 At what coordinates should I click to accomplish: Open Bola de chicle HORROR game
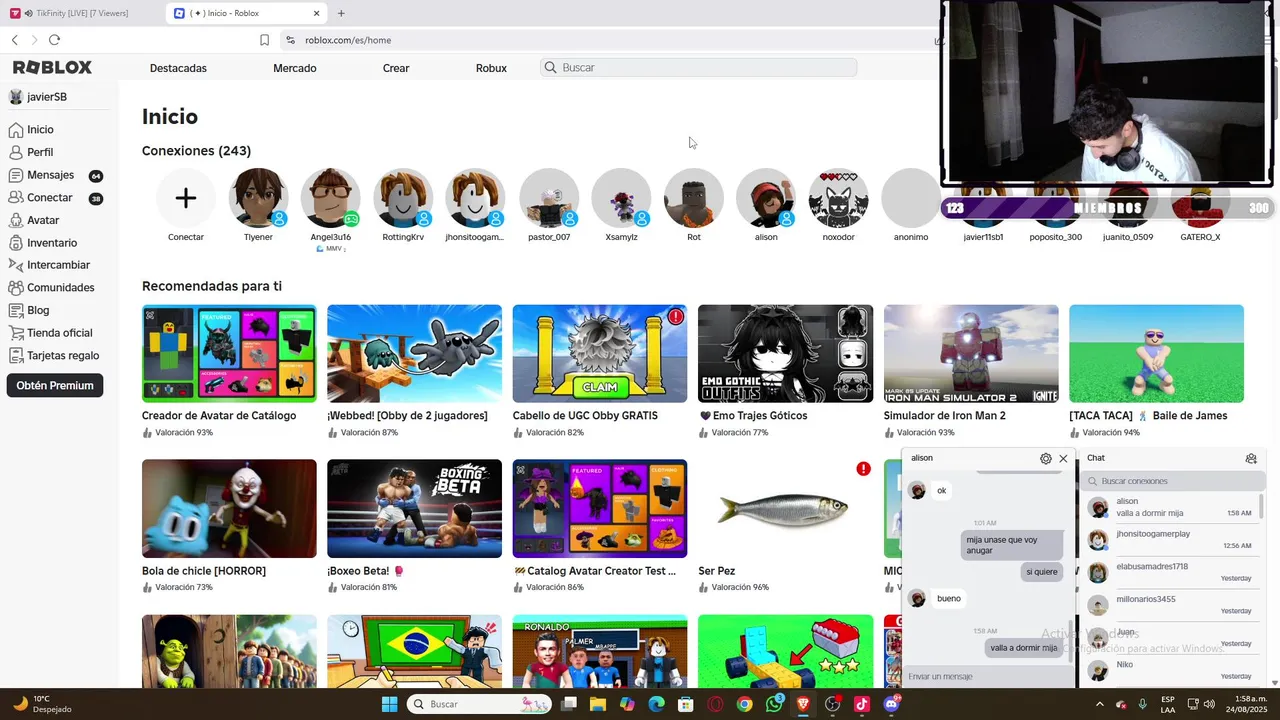229,509
